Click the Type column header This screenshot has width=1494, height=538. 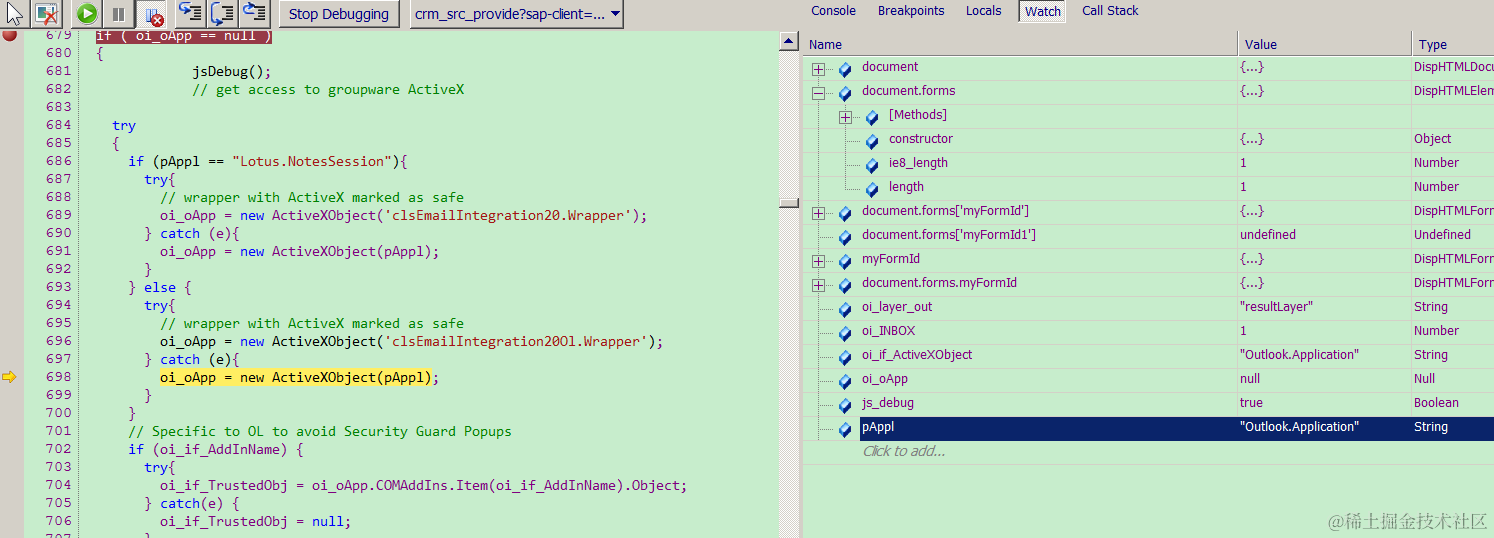(x=1453, y=44)
